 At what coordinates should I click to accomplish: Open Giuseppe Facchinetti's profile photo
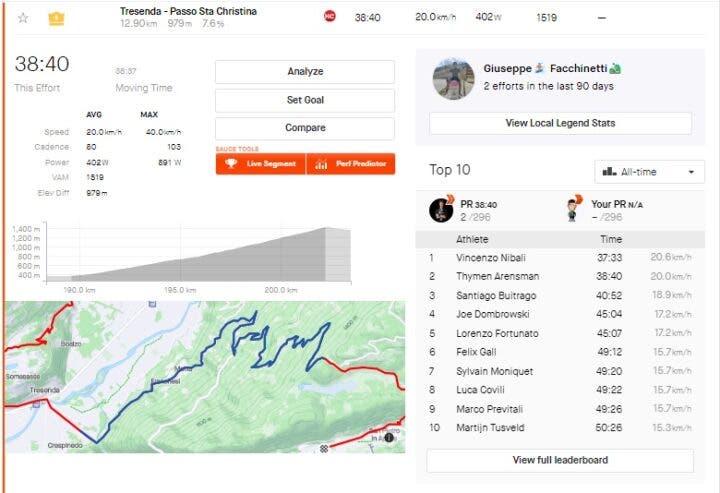coord(453,78)
